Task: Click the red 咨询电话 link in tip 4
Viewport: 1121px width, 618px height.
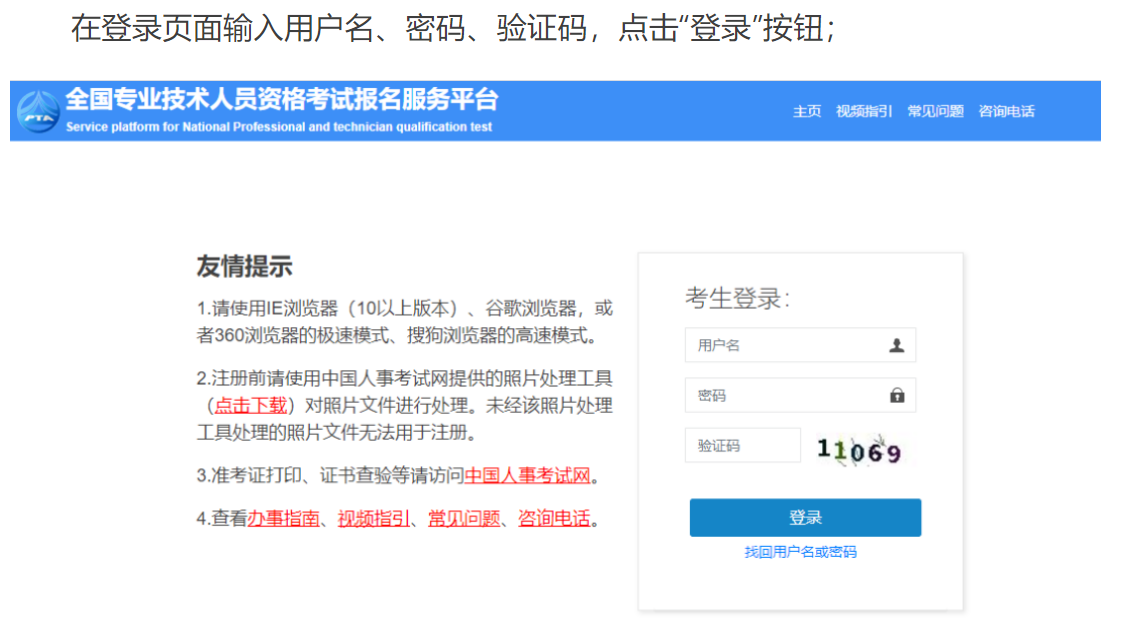Action: pyautogui.click(x=554, y=518)
